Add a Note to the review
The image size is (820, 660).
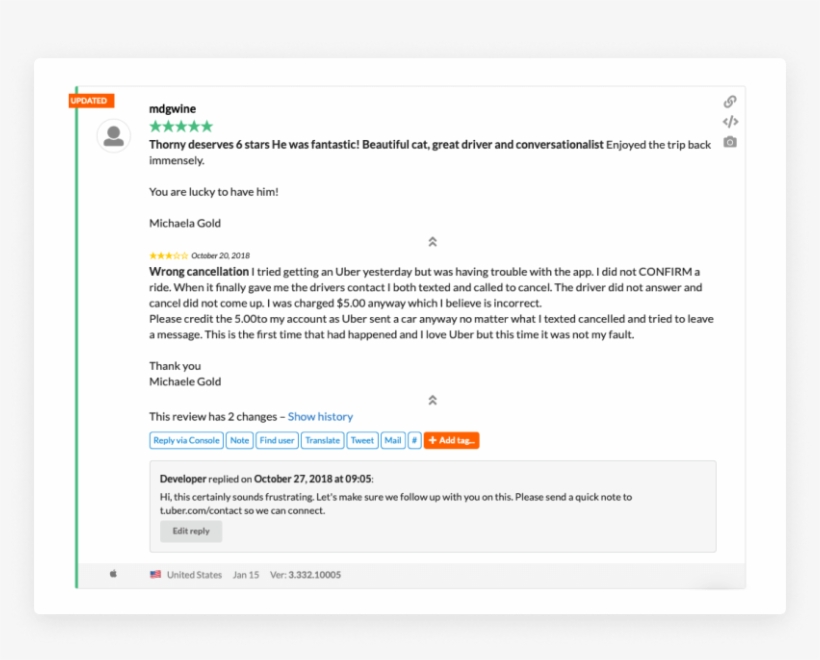click(x=240, y=440)
